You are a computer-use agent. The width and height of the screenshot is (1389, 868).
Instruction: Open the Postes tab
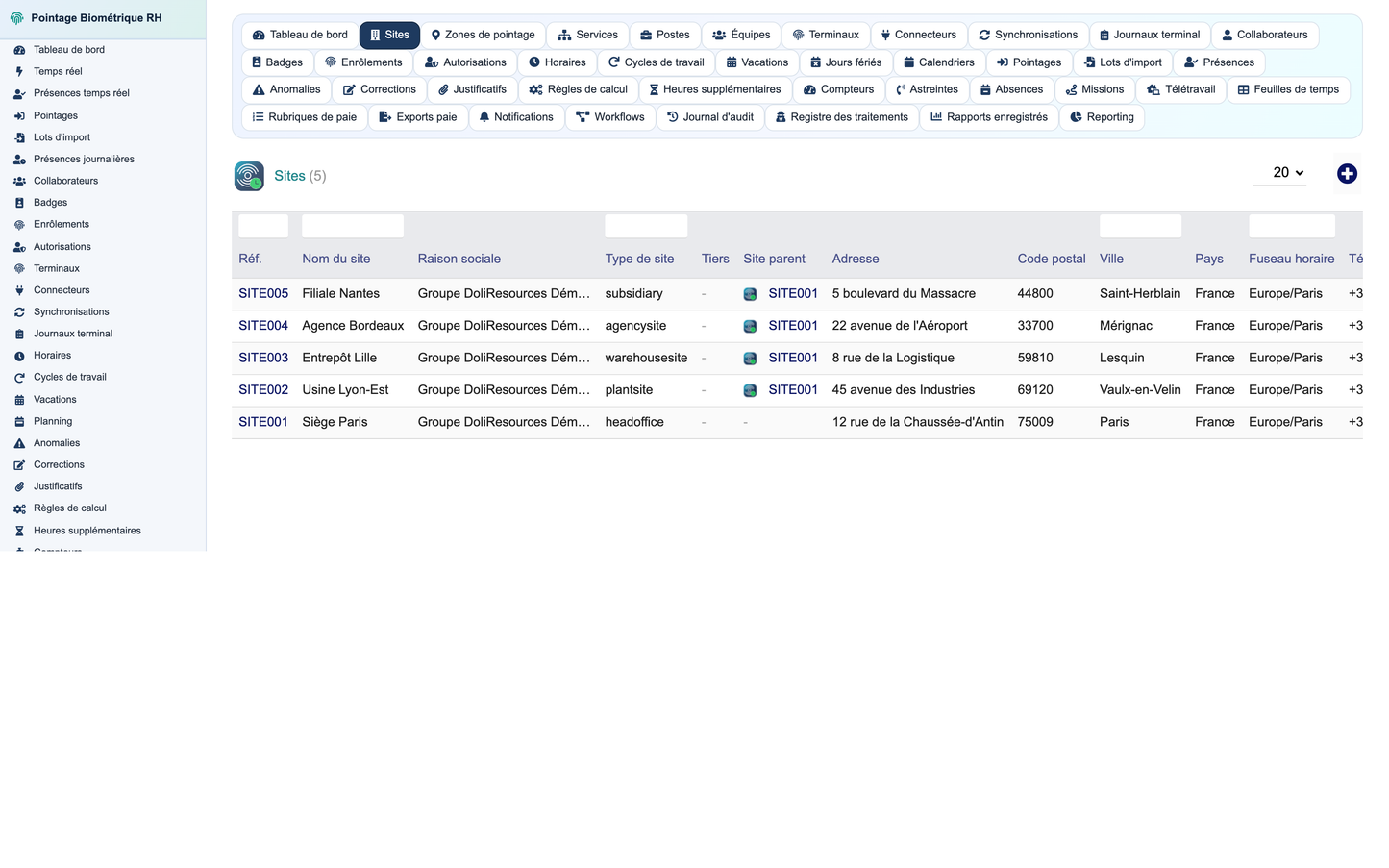coord(665,35)
